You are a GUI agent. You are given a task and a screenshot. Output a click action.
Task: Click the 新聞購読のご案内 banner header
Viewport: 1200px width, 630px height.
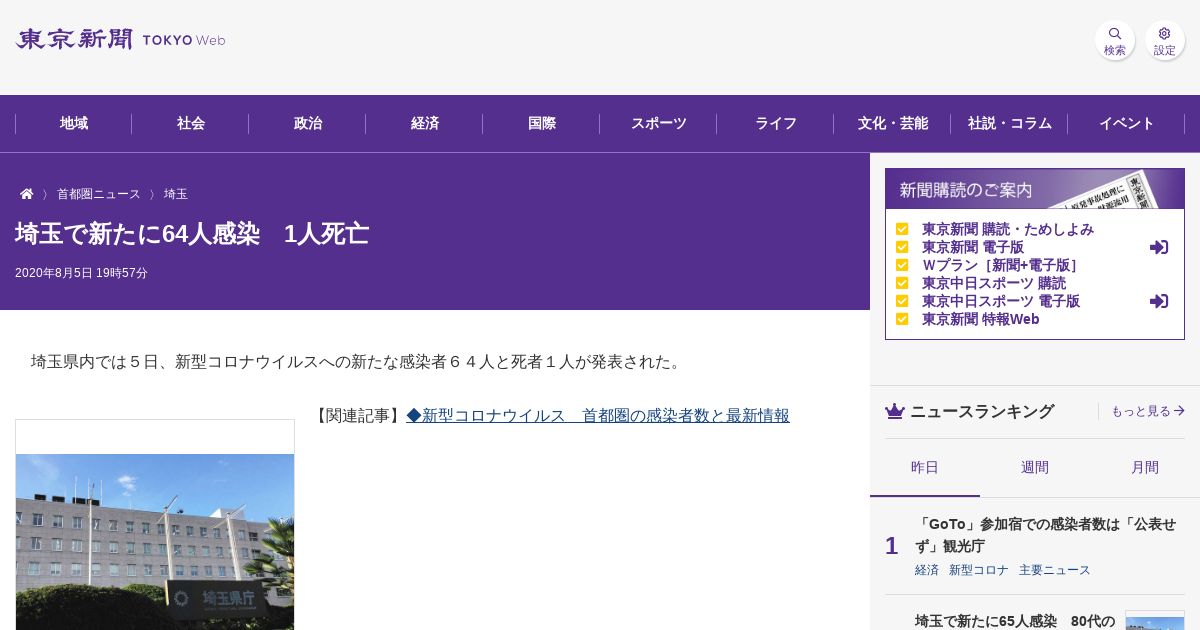point(1035,189)
